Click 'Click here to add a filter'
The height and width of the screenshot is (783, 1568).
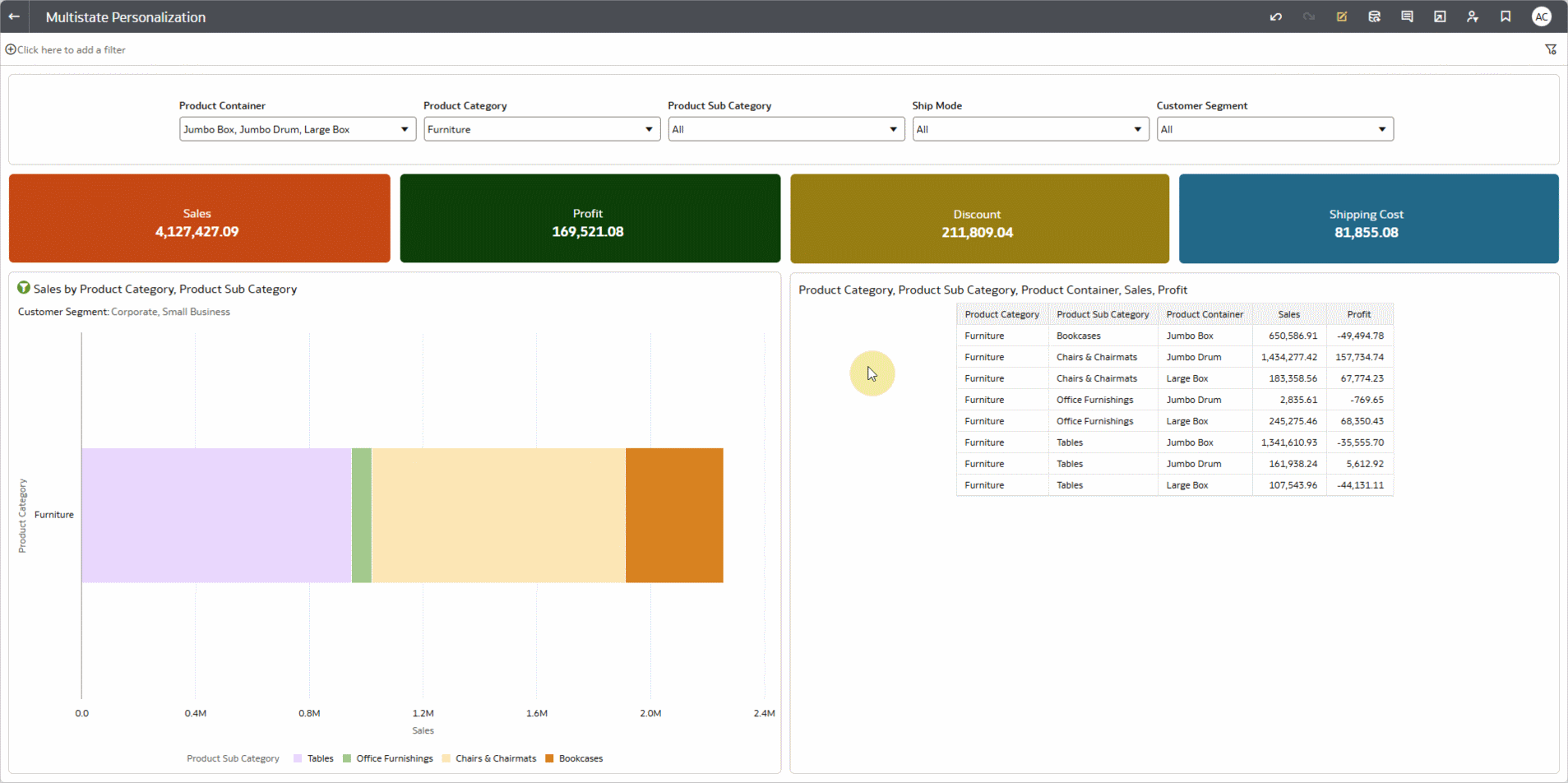click(71, 49)
